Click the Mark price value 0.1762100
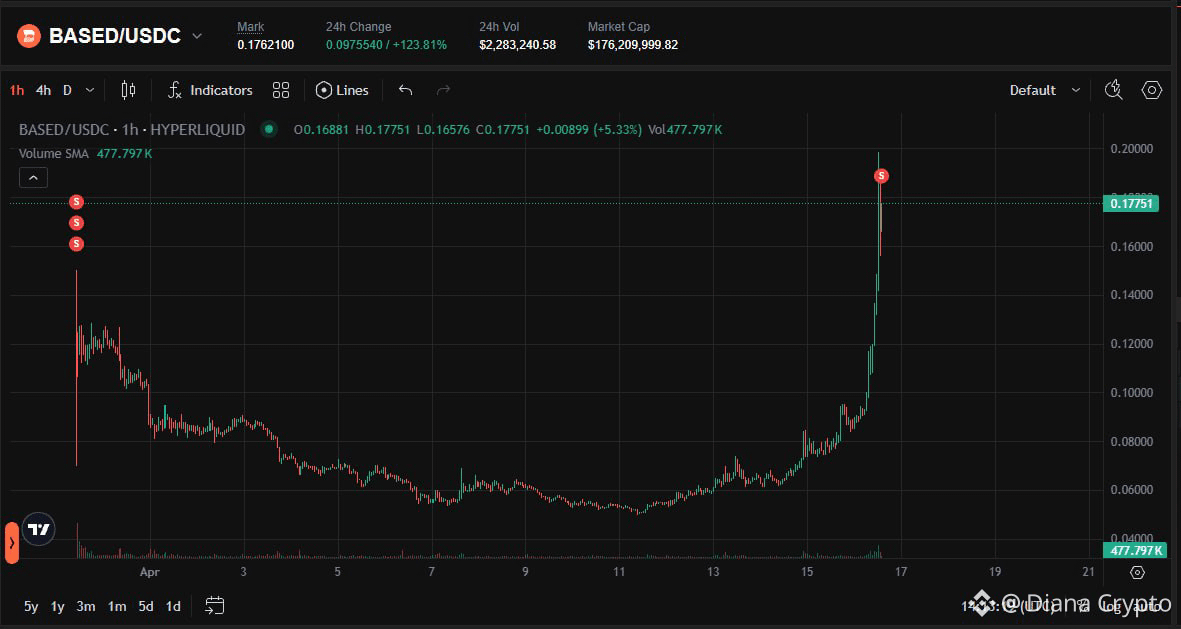The width and height of the screenshot is (1181, 629). [x=266, y=45]
